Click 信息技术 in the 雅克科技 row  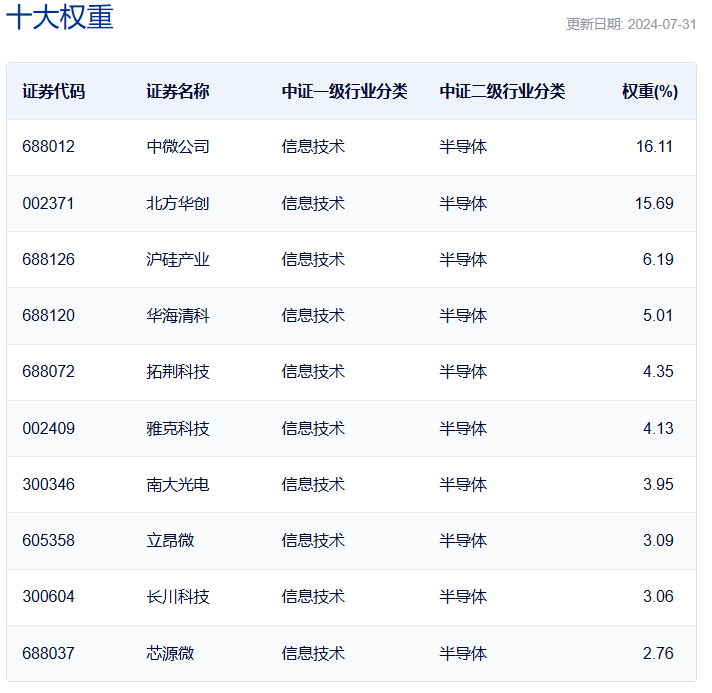tap(313, 428)
